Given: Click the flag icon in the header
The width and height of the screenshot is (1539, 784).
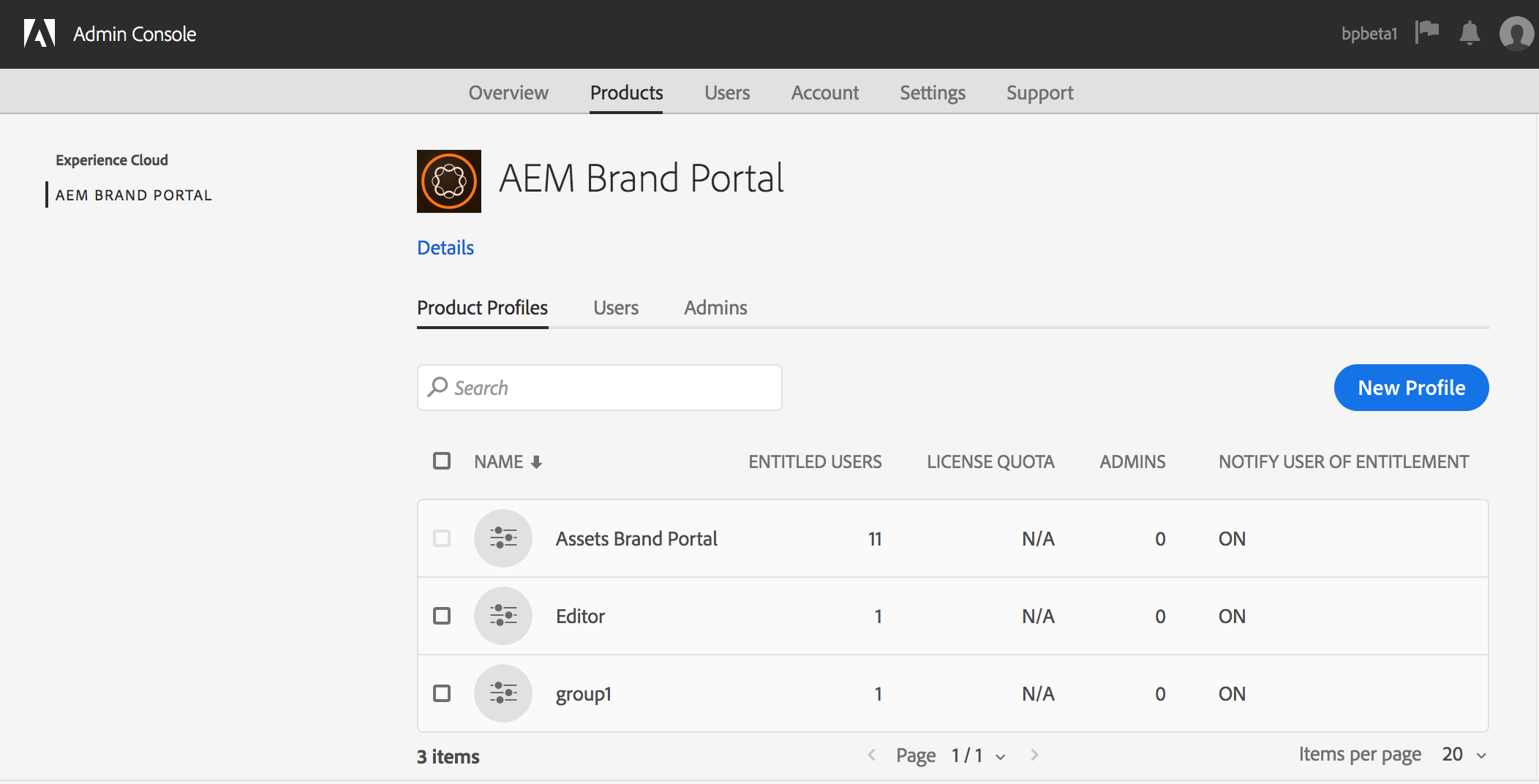Looking at the screenshot, I should tap(1429, 31).
